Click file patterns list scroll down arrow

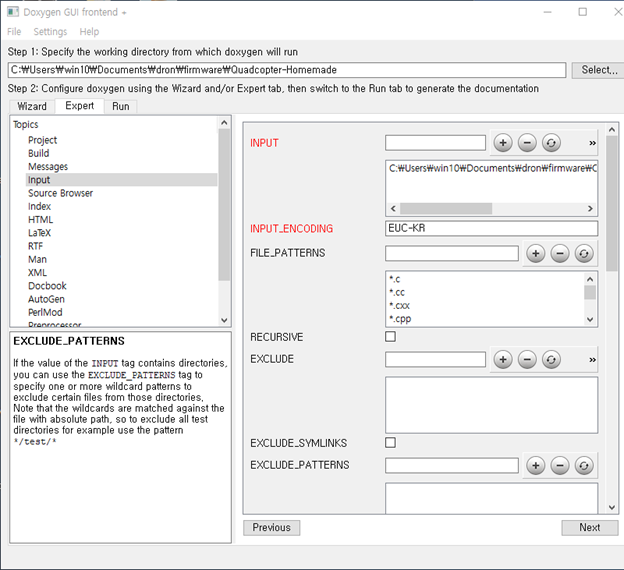590,319
